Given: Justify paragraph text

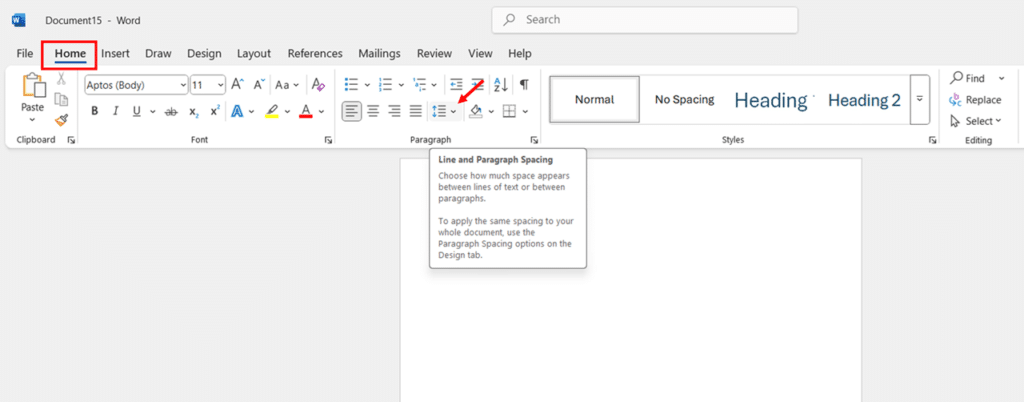Looking at the screenshot, I should coord(415,112).
